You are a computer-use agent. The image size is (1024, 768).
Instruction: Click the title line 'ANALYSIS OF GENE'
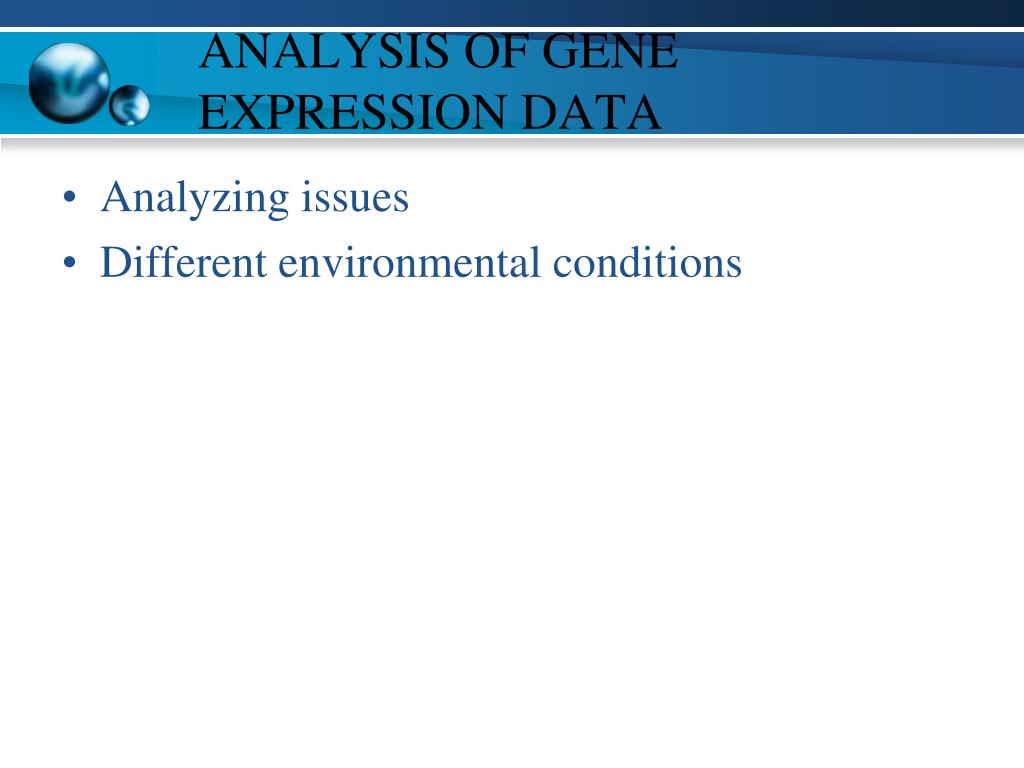coord(438,51)
